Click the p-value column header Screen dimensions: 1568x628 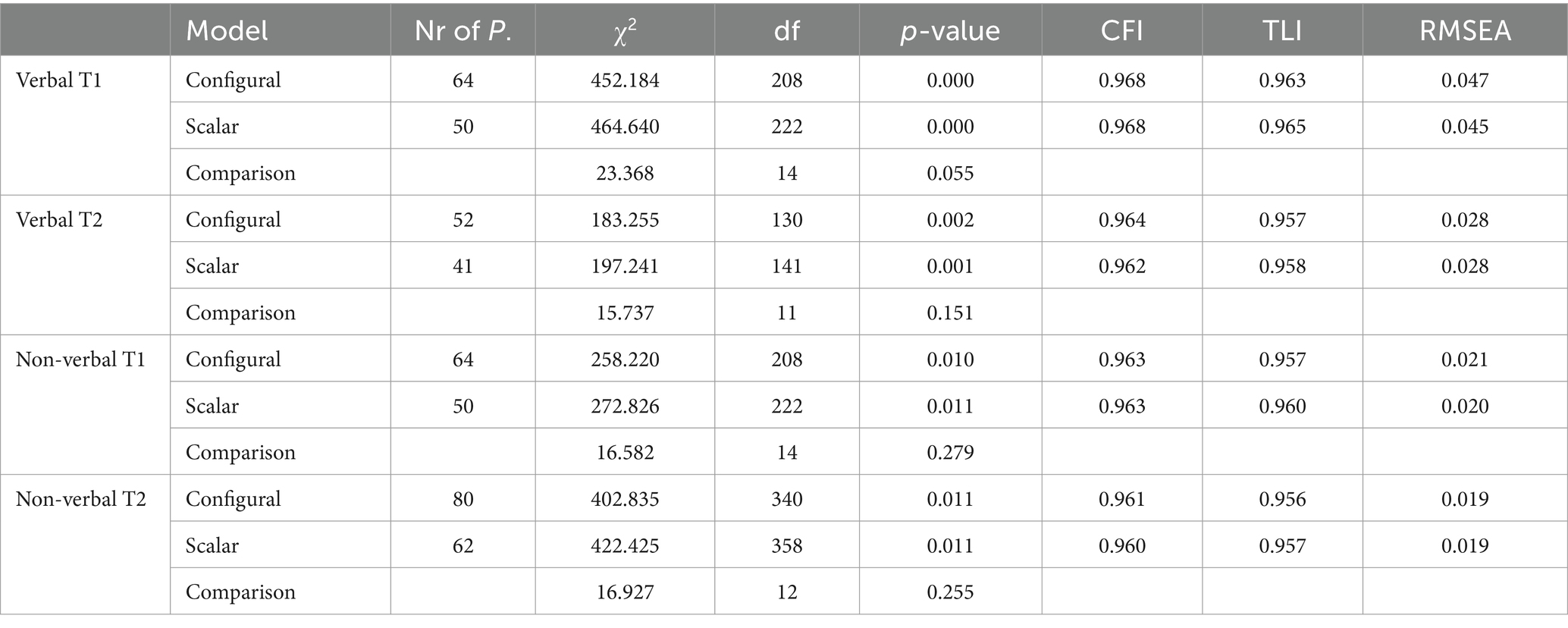[x=950, y=30]
